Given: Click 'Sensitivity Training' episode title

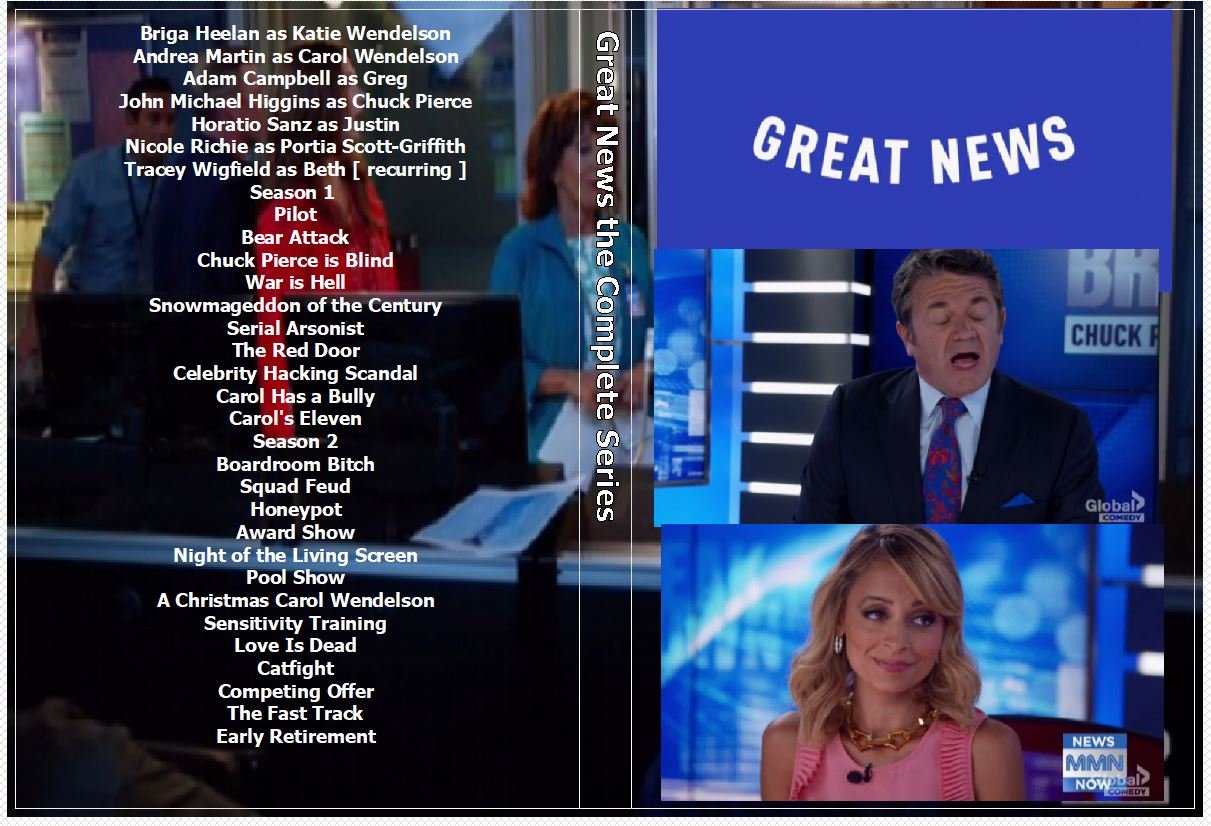Looking at the screenshot, I should point(295,624).
